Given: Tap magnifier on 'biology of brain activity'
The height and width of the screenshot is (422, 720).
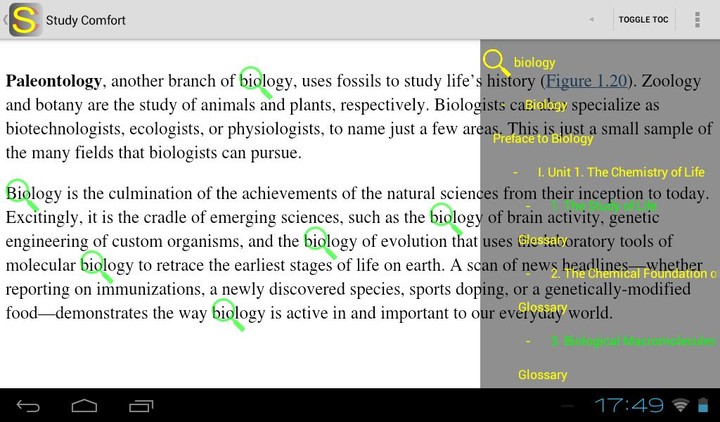Looking at the screenshot, I should click(x=445, y=217).
